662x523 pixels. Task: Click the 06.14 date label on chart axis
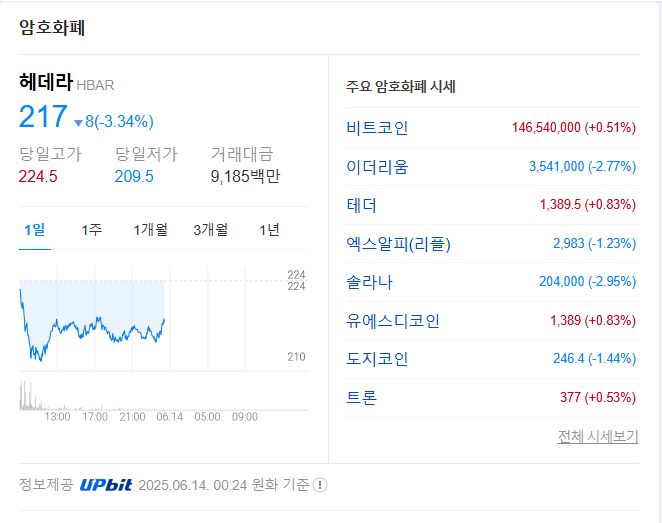(170, 417)
